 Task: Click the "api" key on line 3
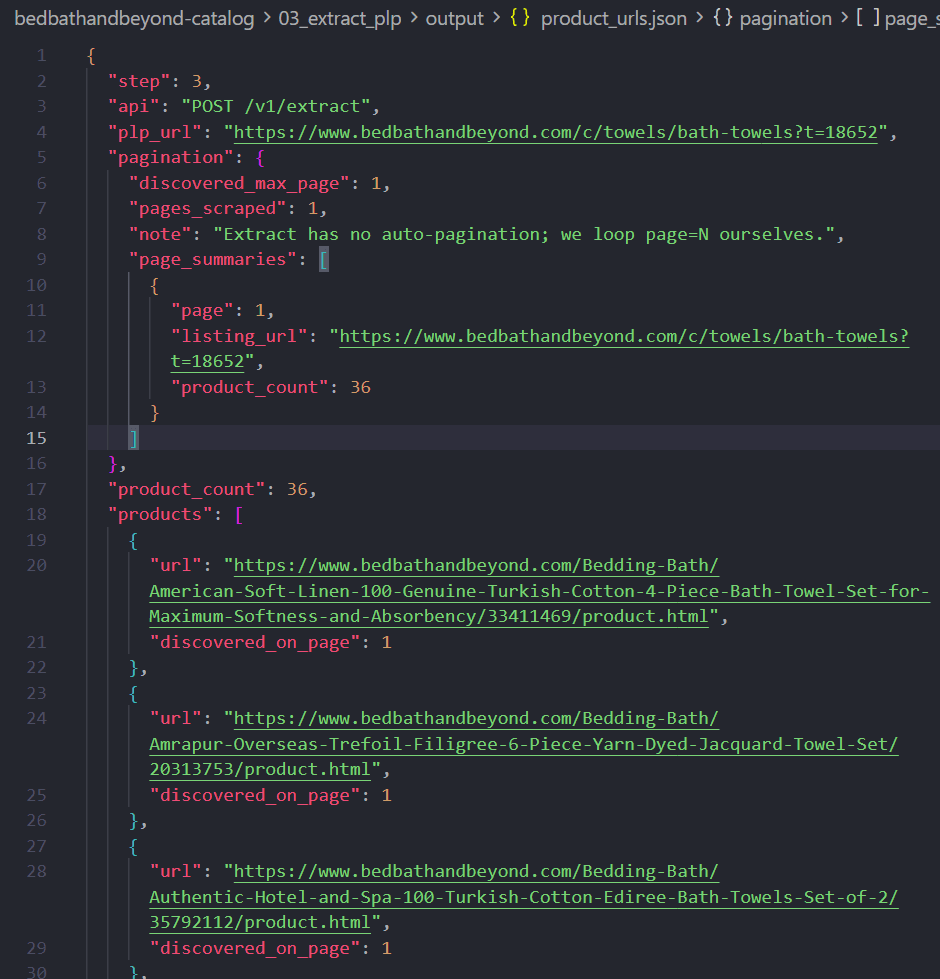pyautogui.click(x=134, y=107)
